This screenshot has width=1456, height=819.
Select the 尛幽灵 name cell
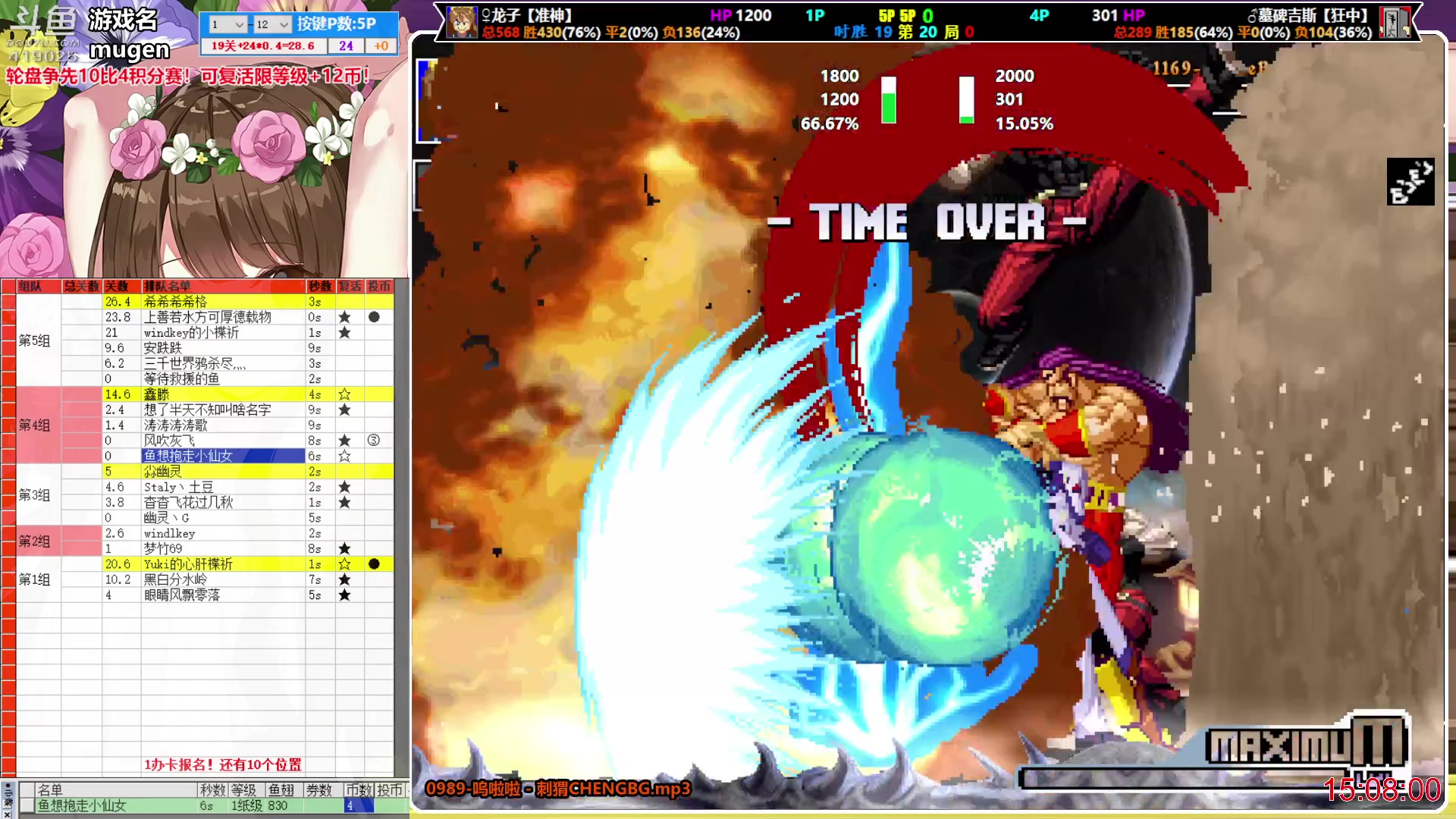[x=223, y=472]
